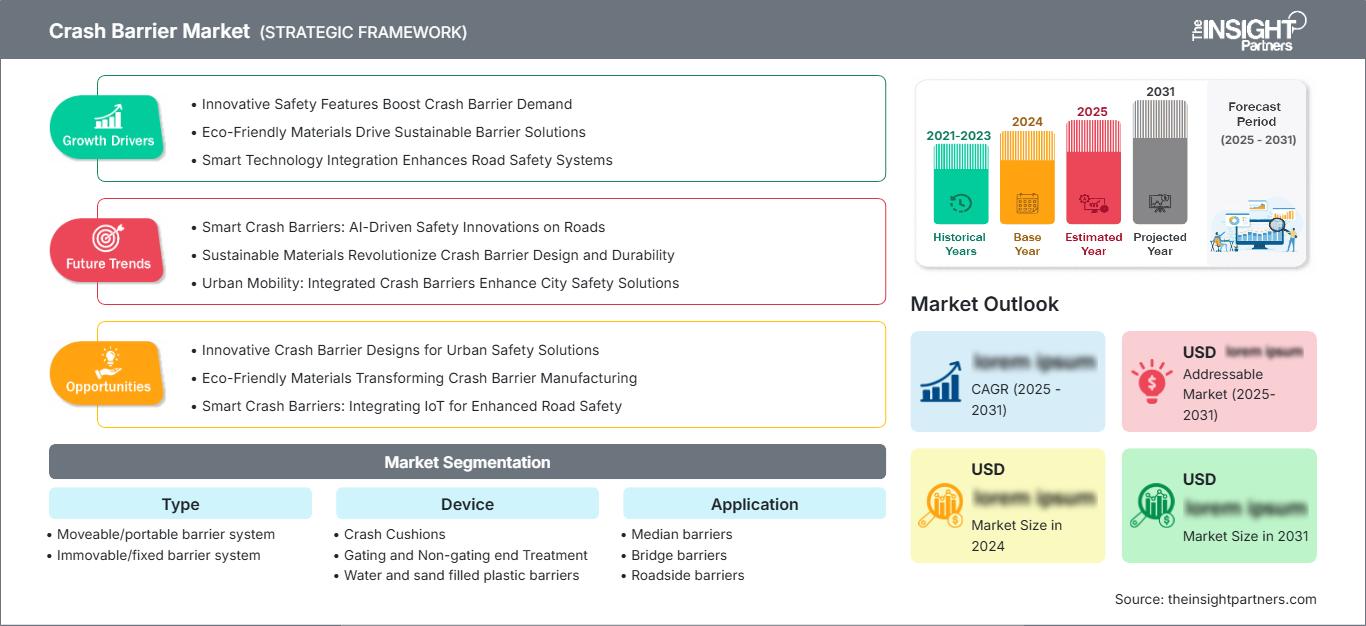Screen dimensions: 1366x626
Task: Click the Market Segmentation header bar
Action: [x=467, y=462]
